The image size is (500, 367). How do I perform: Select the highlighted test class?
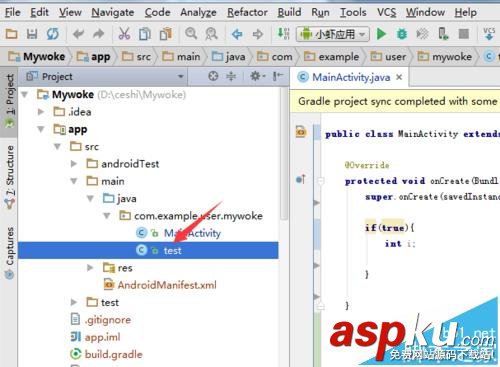tap(148, 250)
